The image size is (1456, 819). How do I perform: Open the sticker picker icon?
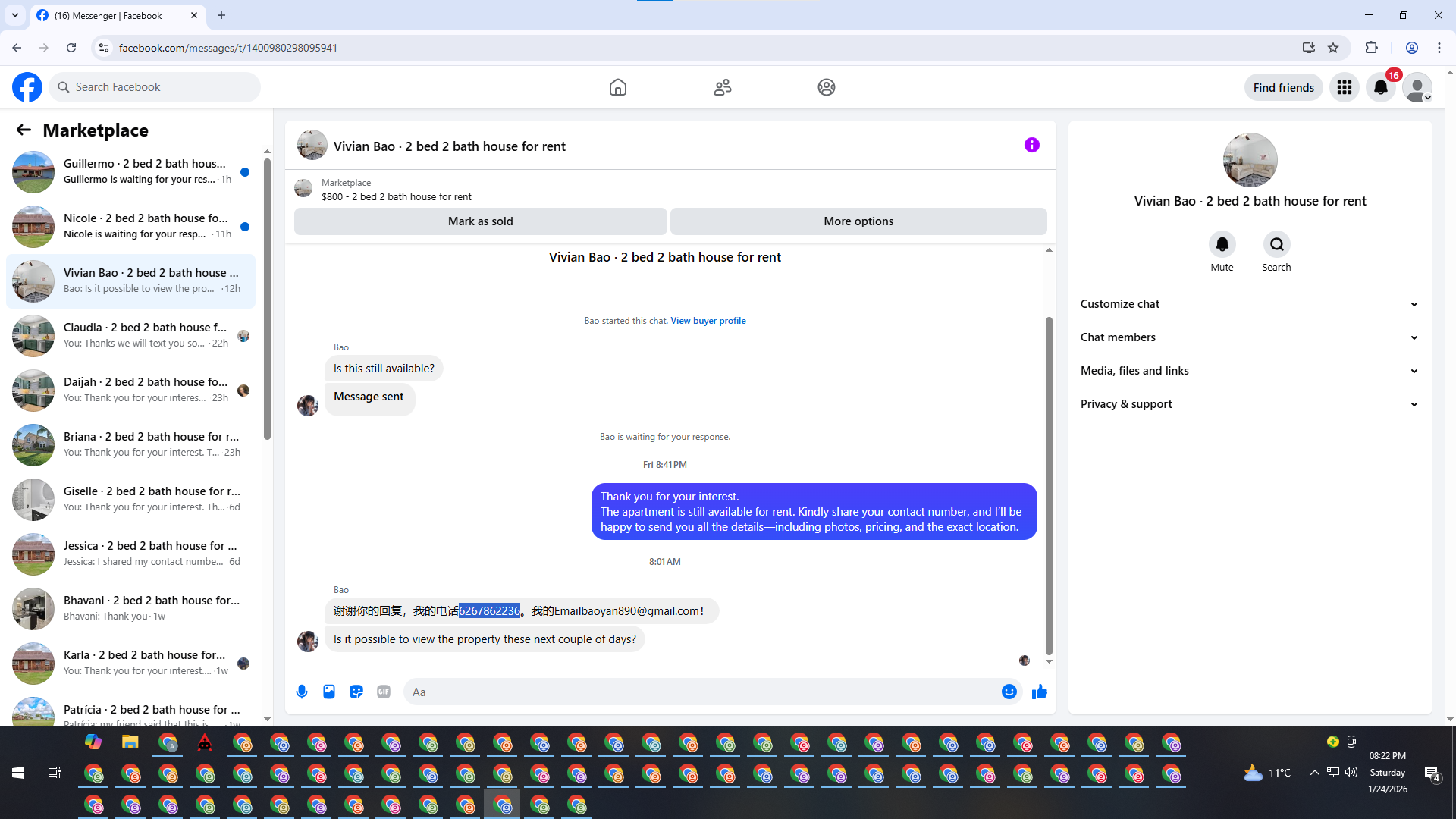click(356, 692)
